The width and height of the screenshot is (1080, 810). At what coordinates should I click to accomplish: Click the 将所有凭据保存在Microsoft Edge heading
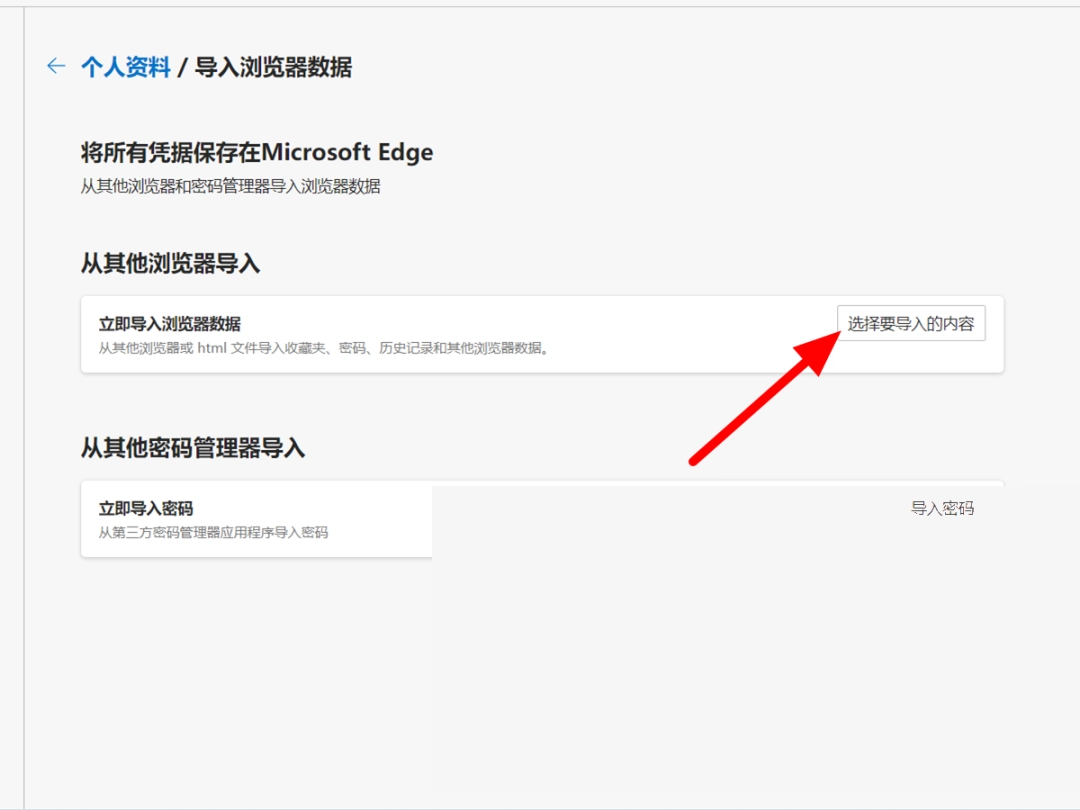tap(257, 152)
